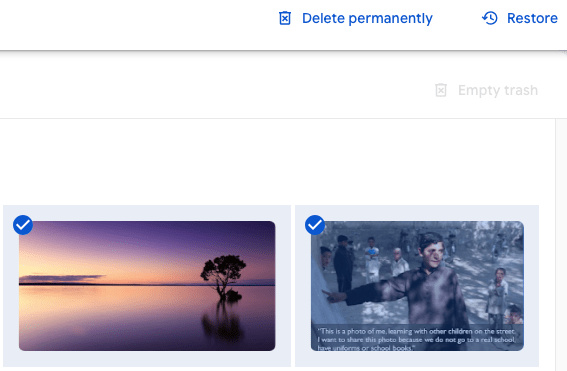
Task: Choose the Delete permanently text label
Action: point(367,18)
